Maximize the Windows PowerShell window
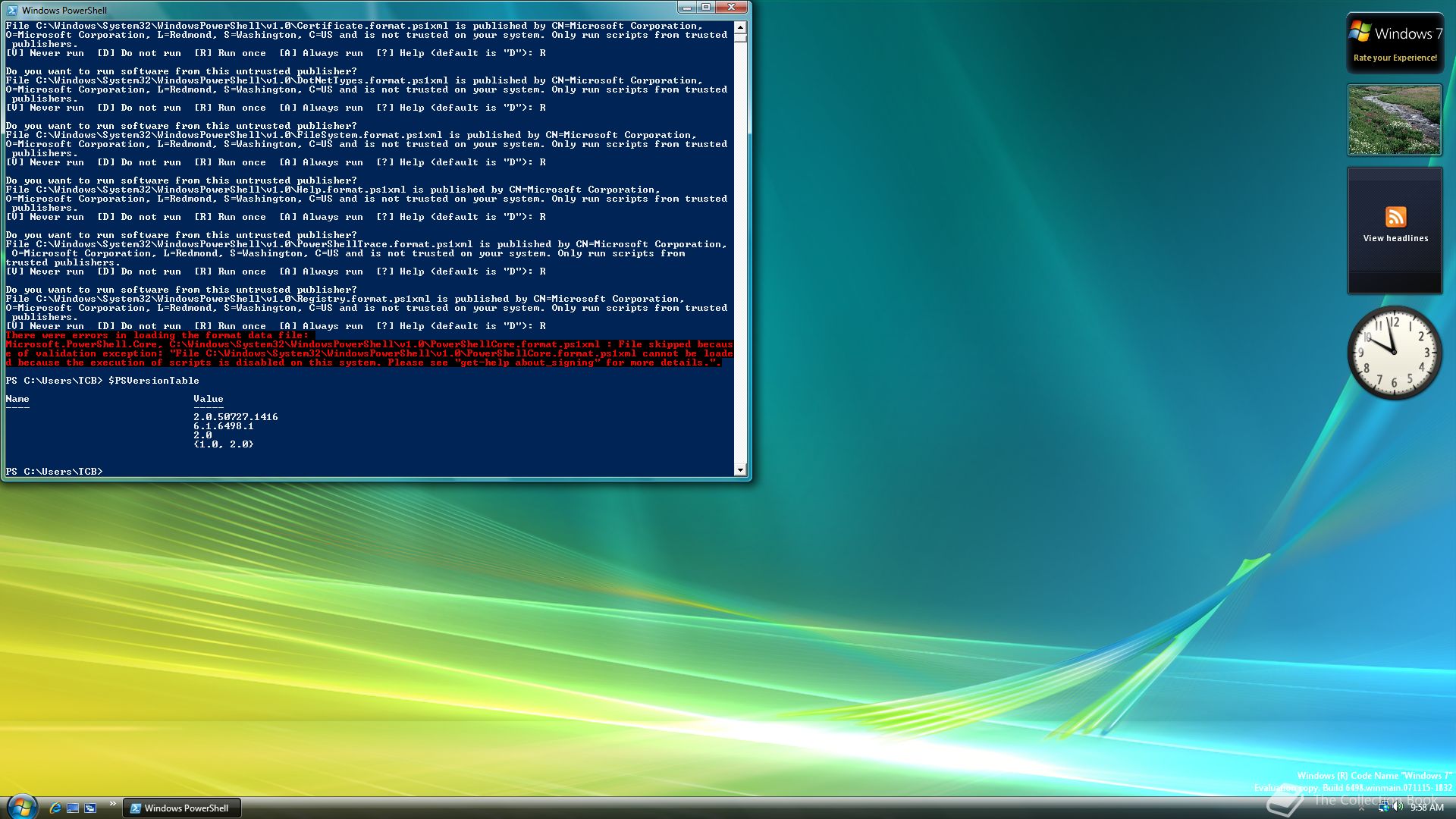 [x=706, y=8]
